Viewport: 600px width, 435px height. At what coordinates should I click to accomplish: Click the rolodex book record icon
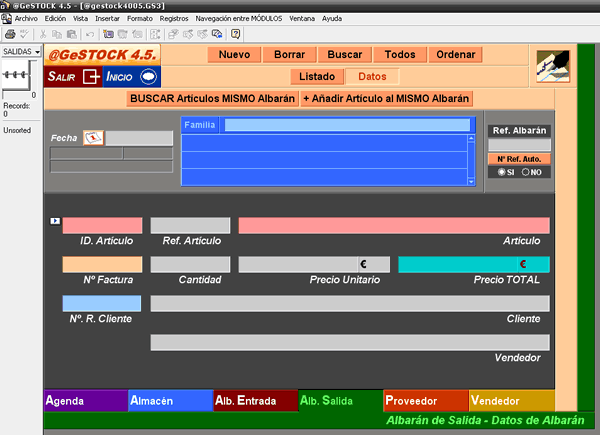click(16, 75)
